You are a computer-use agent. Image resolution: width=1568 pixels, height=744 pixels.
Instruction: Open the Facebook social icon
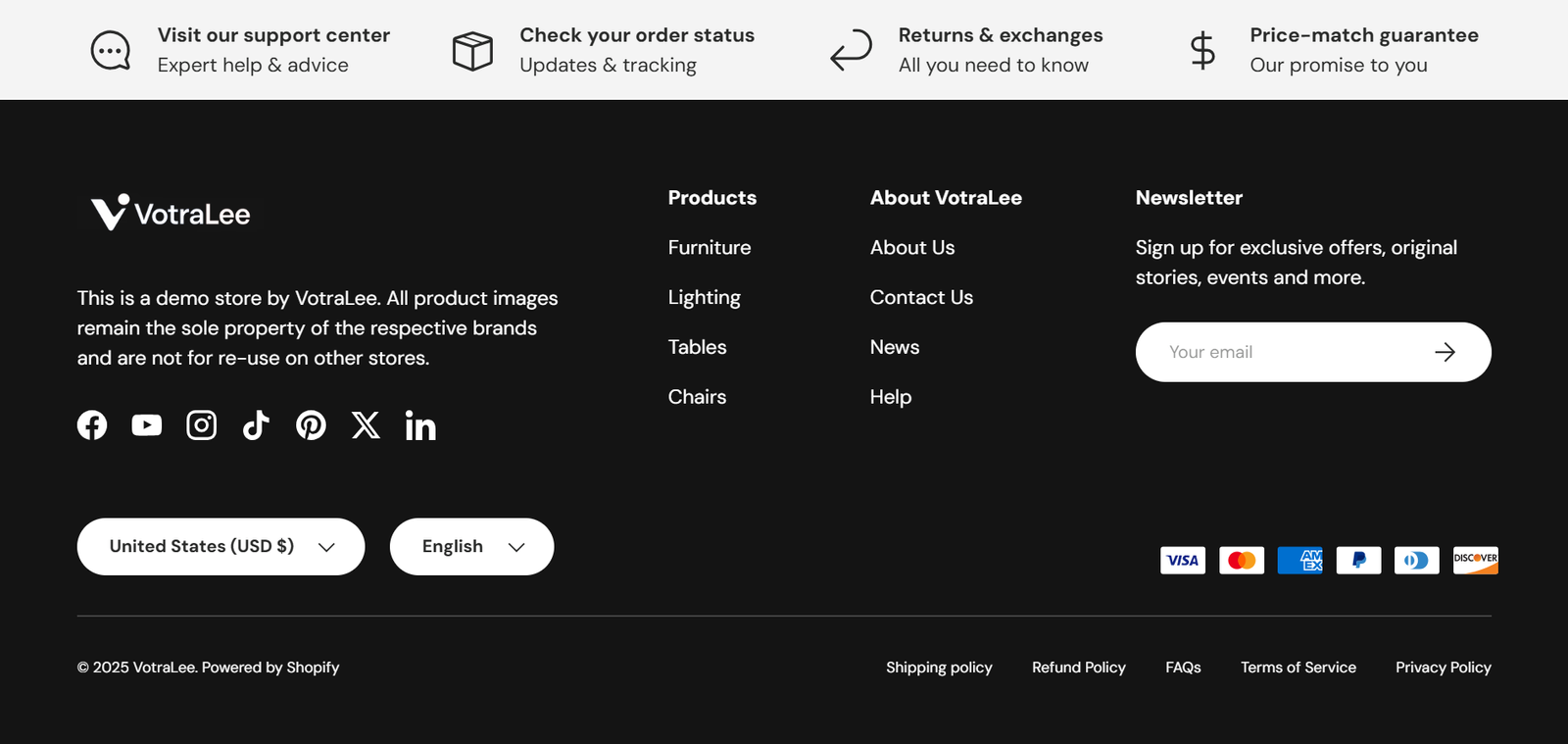point(92,425)
